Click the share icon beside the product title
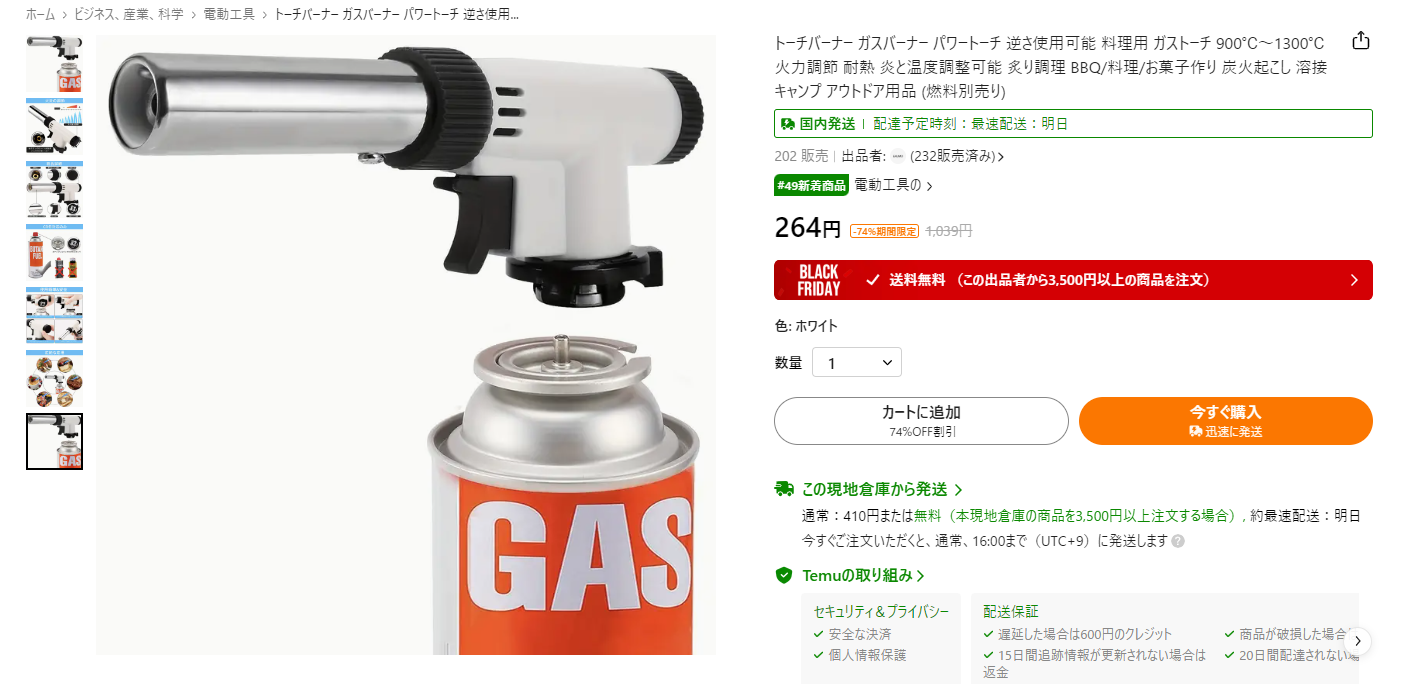Image resolution: width=1412 pixels, height=684 pixels. (1360, 41)
